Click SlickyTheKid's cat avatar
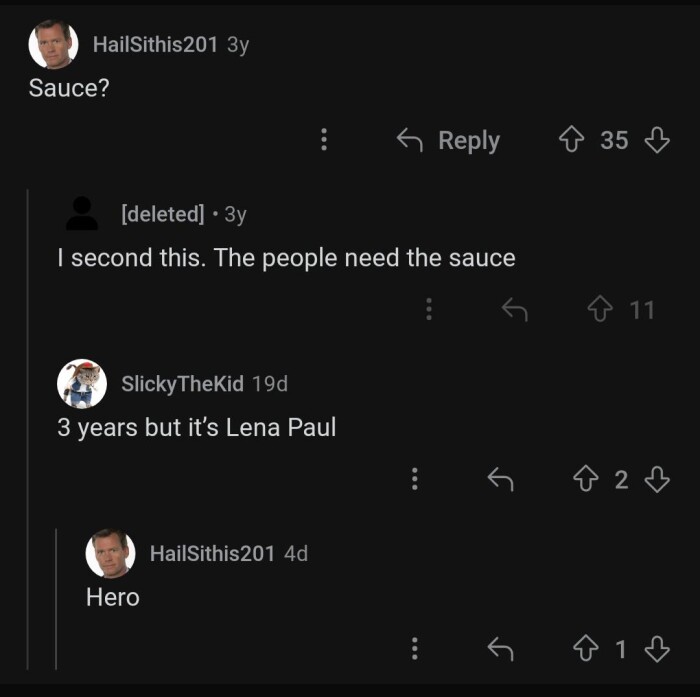 (82, 384)
